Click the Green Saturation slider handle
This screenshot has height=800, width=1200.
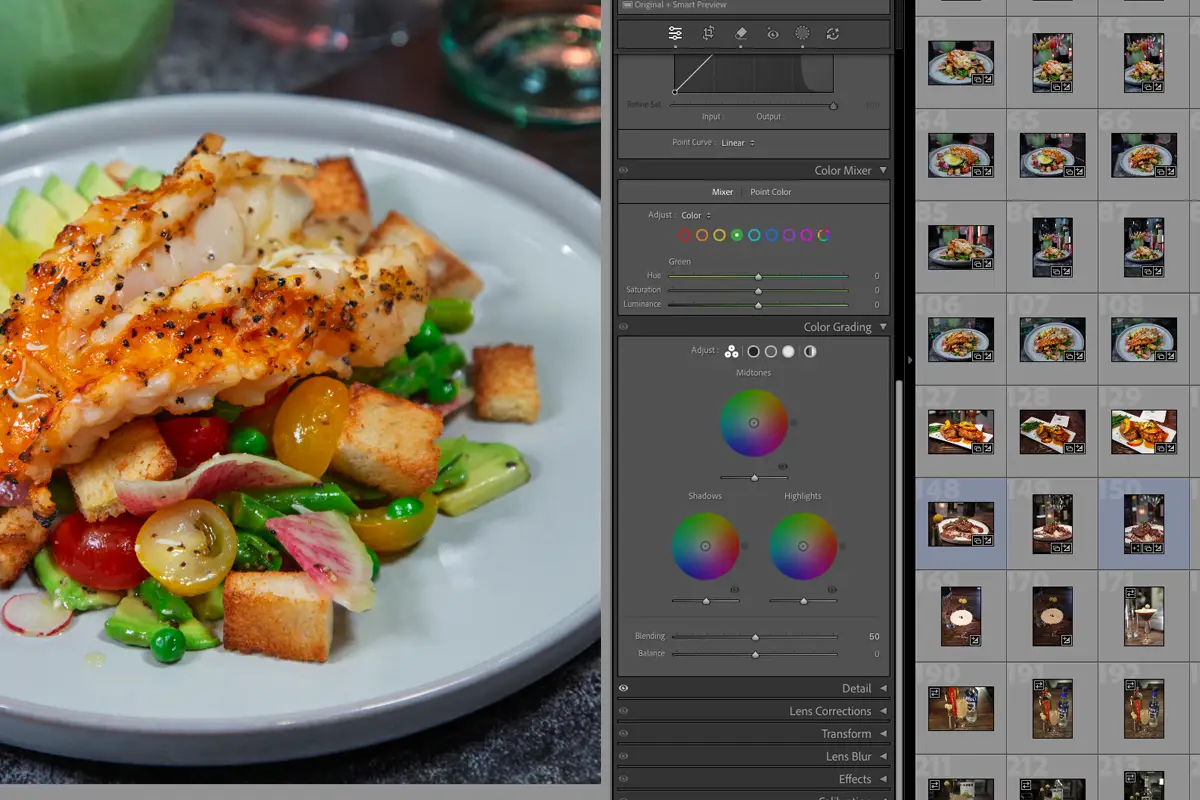[x=758, y=290]
